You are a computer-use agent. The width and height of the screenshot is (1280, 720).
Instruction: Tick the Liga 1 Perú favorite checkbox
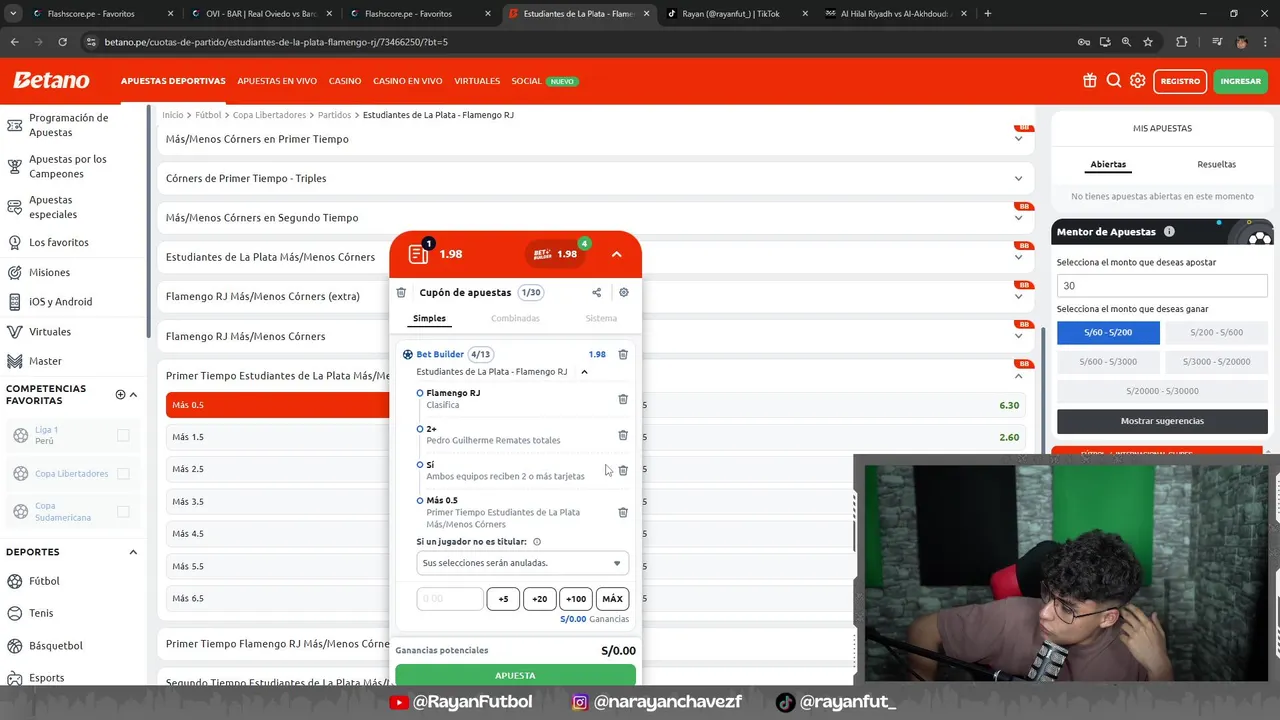(123, 435)
